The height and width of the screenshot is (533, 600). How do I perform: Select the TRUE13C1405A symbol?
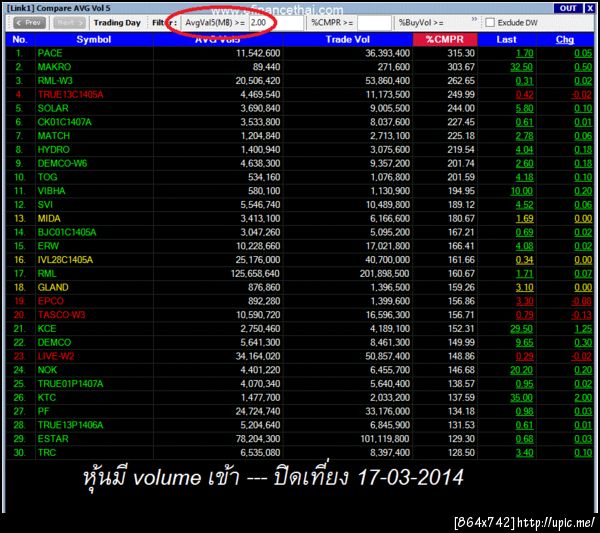click(70, 95)
